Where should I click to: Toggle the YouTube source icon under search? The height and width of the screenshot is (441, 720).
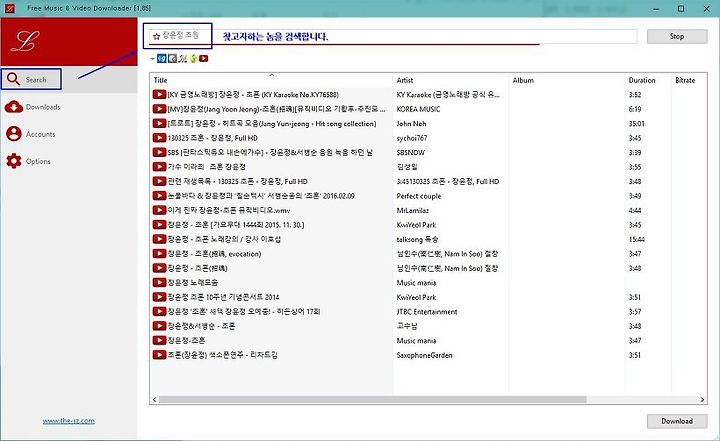pyautogui.click(x=203, y=58)
